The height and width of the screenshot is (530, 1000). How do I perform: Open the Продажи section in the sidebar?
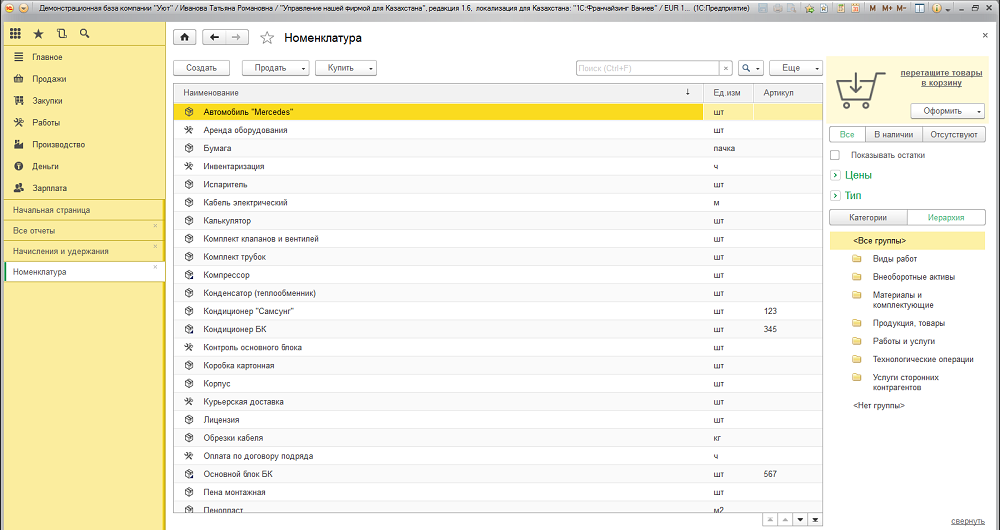pos(48,79)
